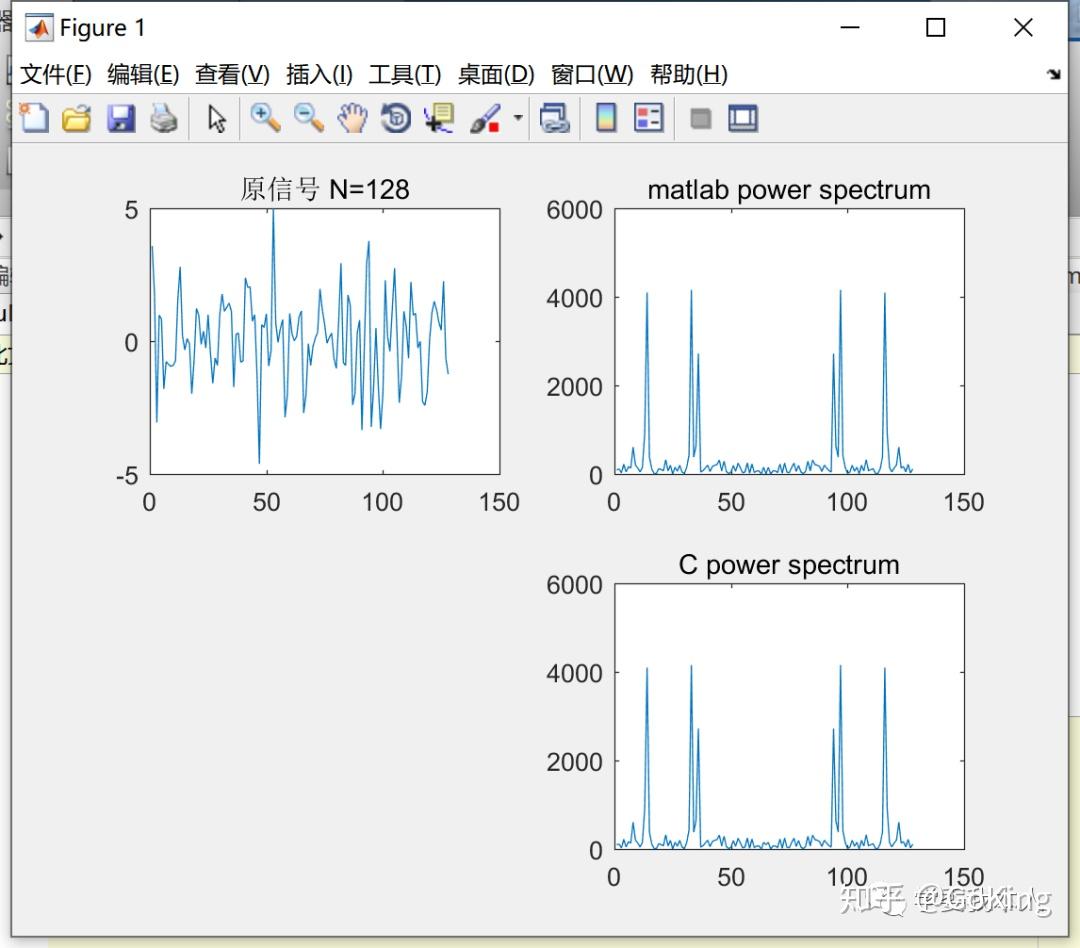Open the 窗口(W) menu
This screenshot has width=1080, height=948.
tap(592, 74)
